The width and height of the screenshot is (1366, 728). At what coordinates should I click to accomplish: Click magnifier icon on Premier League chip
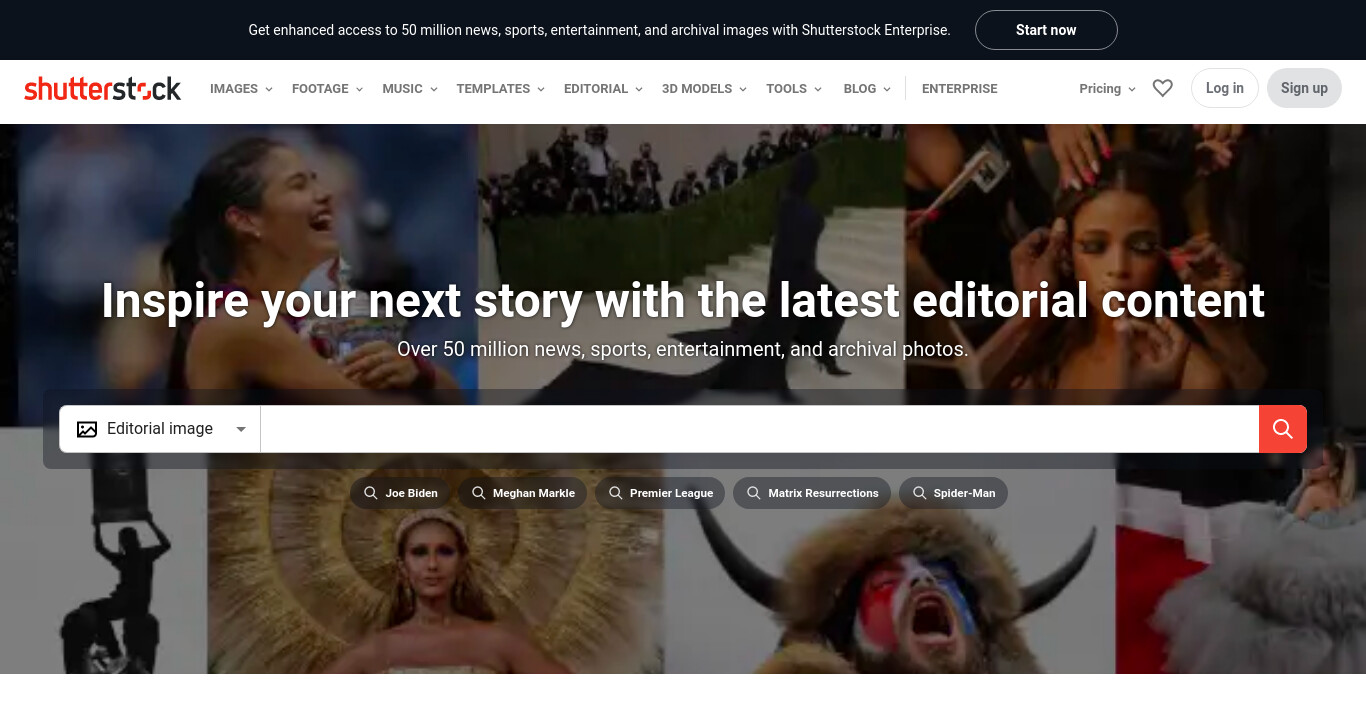[x=615, y=493]
